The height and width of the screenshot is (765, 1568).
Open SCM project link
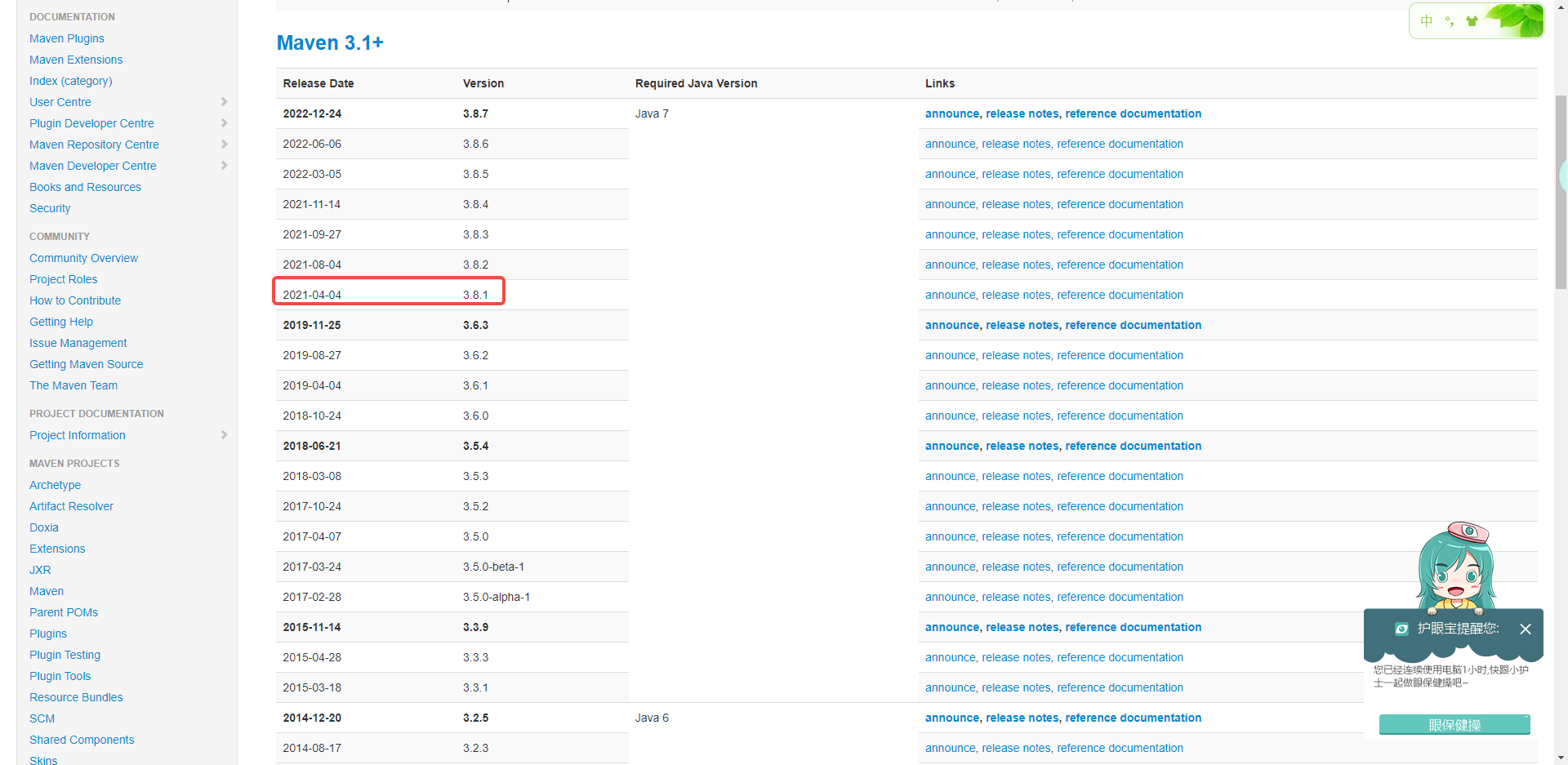pos(42,718)
